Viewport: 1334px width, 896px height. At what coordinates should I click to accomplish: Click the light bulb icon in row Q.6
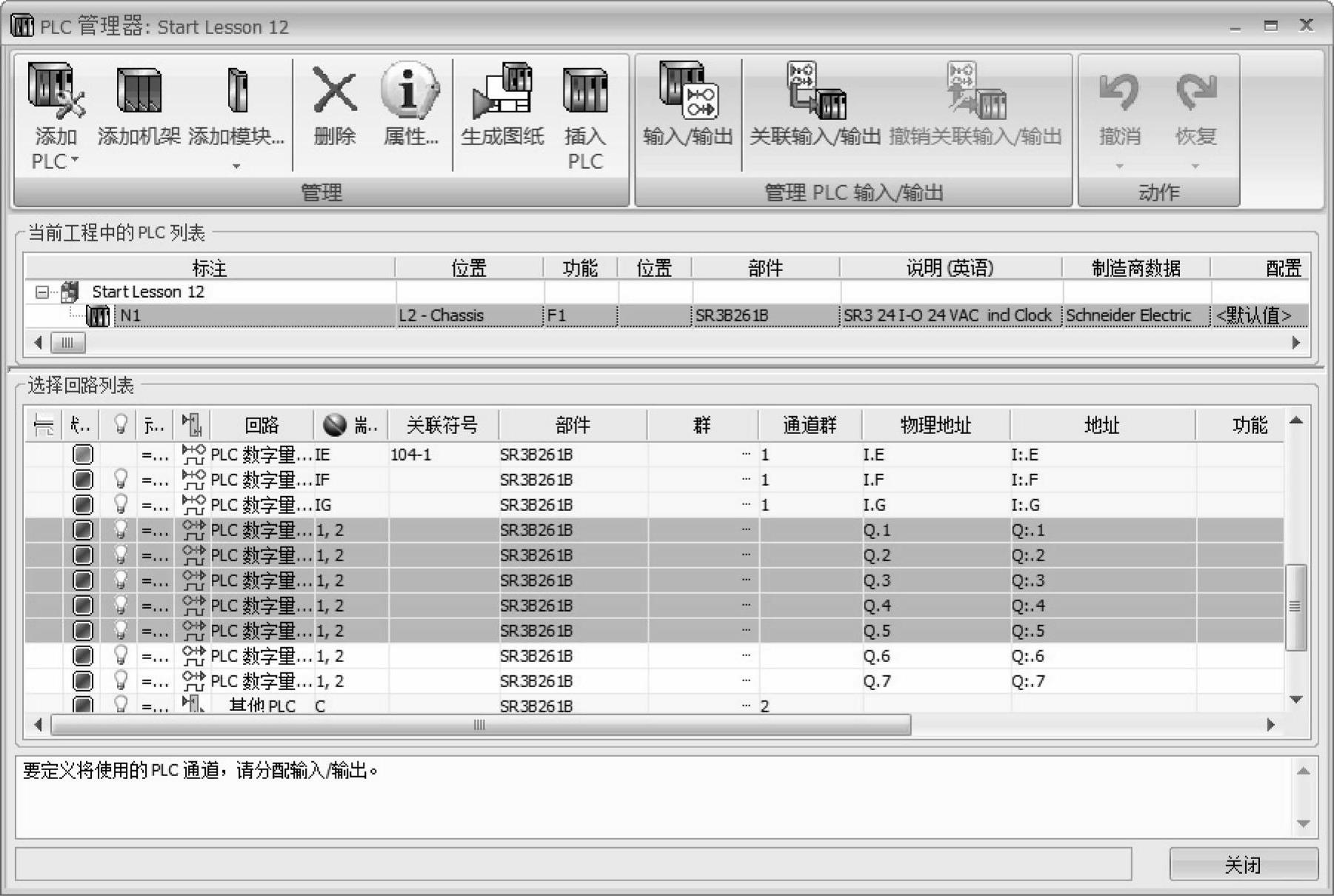120,656
